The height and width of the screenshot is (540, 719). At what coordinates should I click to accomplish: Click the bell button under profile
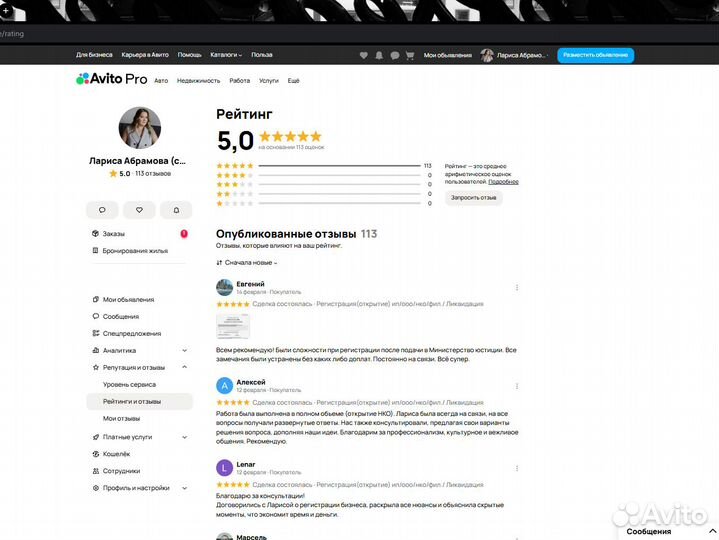click(x=176, y=210)
